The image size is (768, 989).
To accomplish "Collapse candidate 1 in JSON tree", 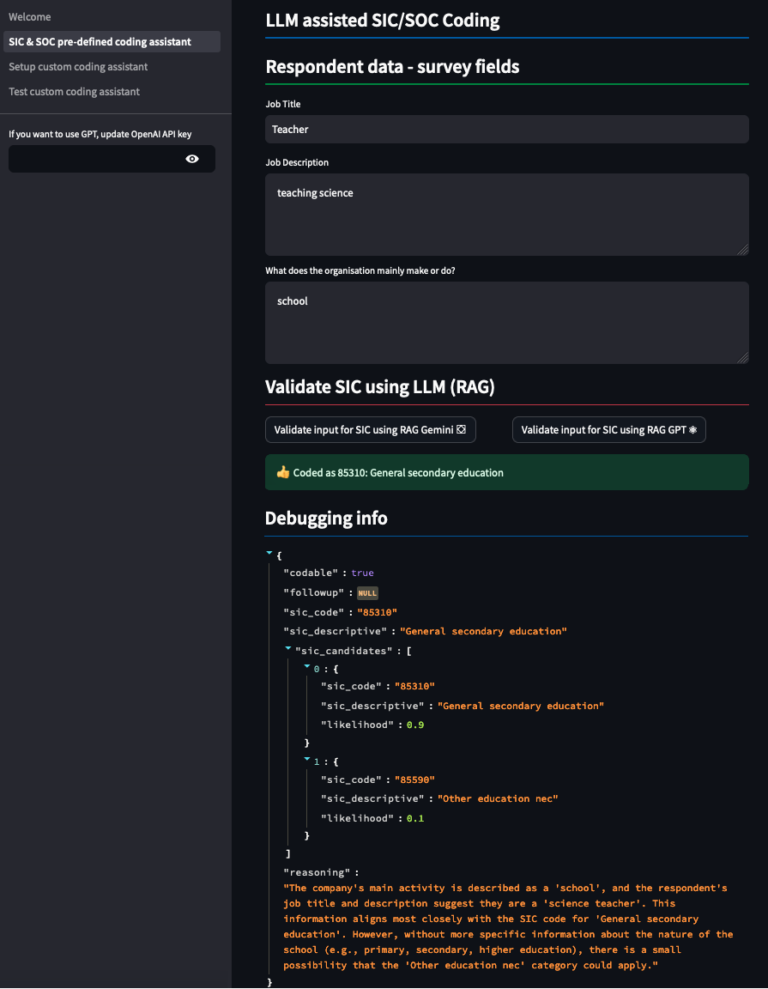I will pos(307,762).
